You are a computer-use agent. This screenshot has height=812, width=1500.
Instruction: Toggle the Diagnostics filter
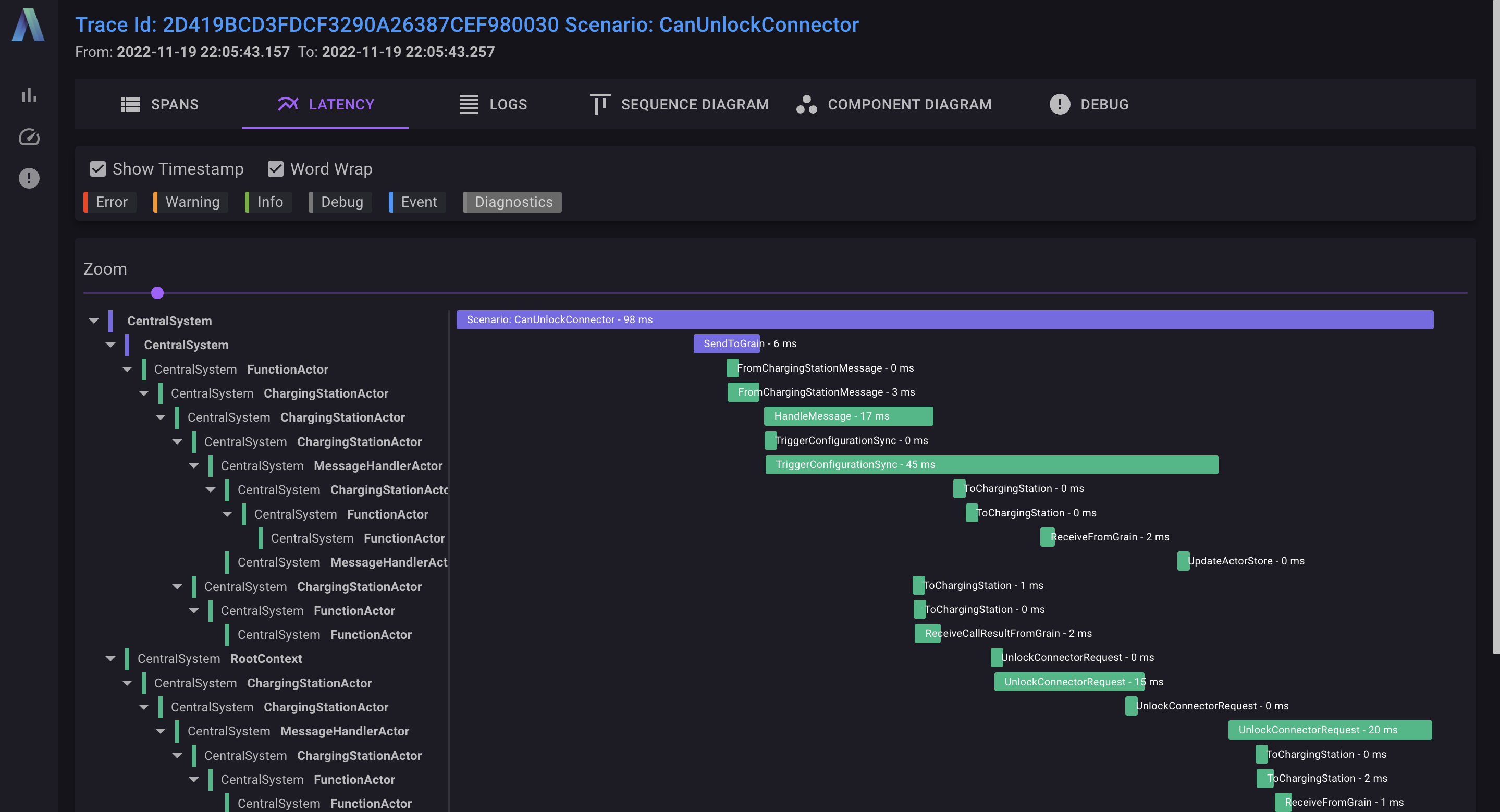coord(512,202)
